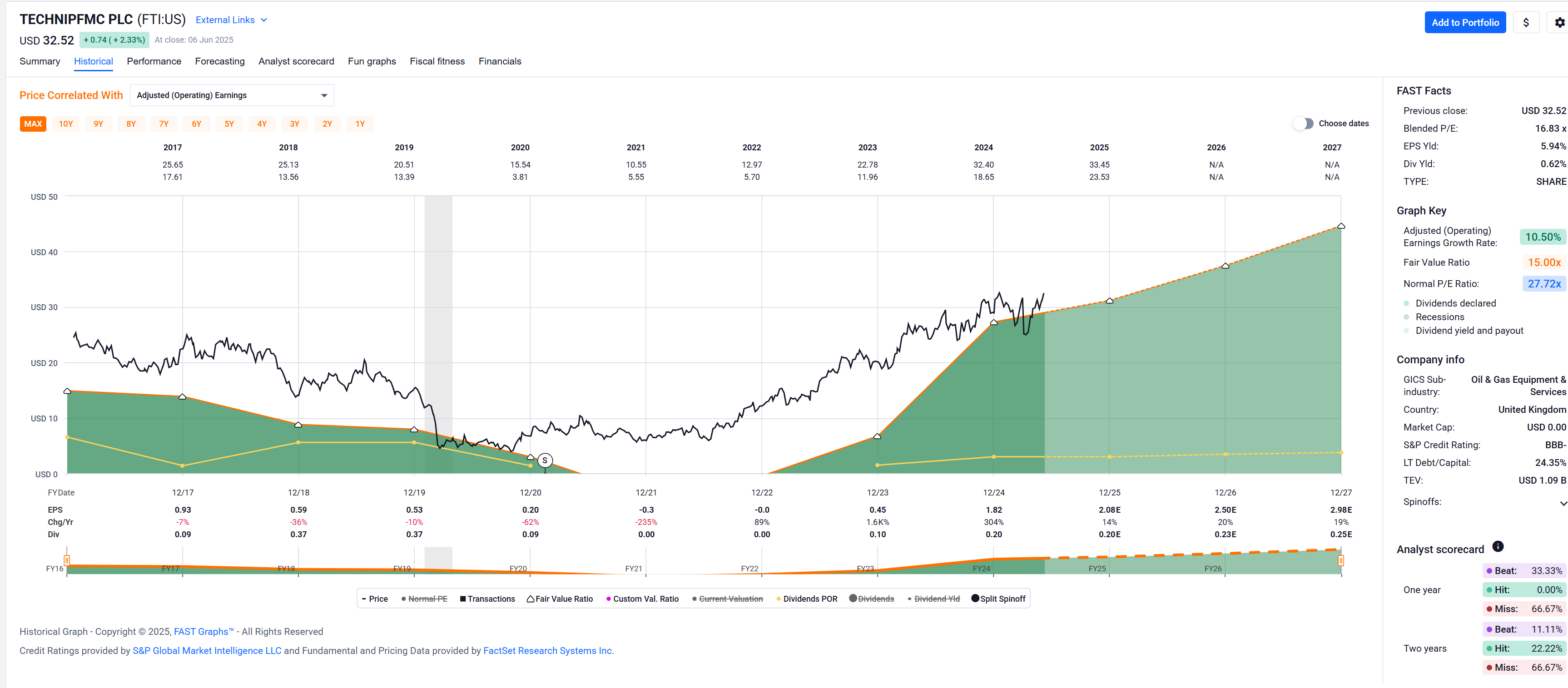This screenshot has height=688, width=1568.
Task: Toggle Normal PE series in legend
Action: coord(424,599)
